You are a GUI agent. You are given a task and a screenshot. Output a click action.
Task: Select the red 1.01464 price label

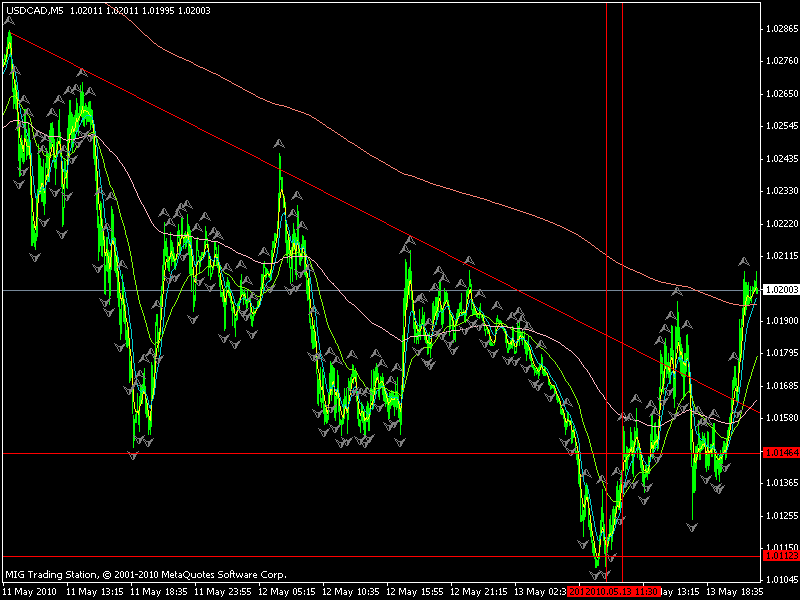coord(779,453)
